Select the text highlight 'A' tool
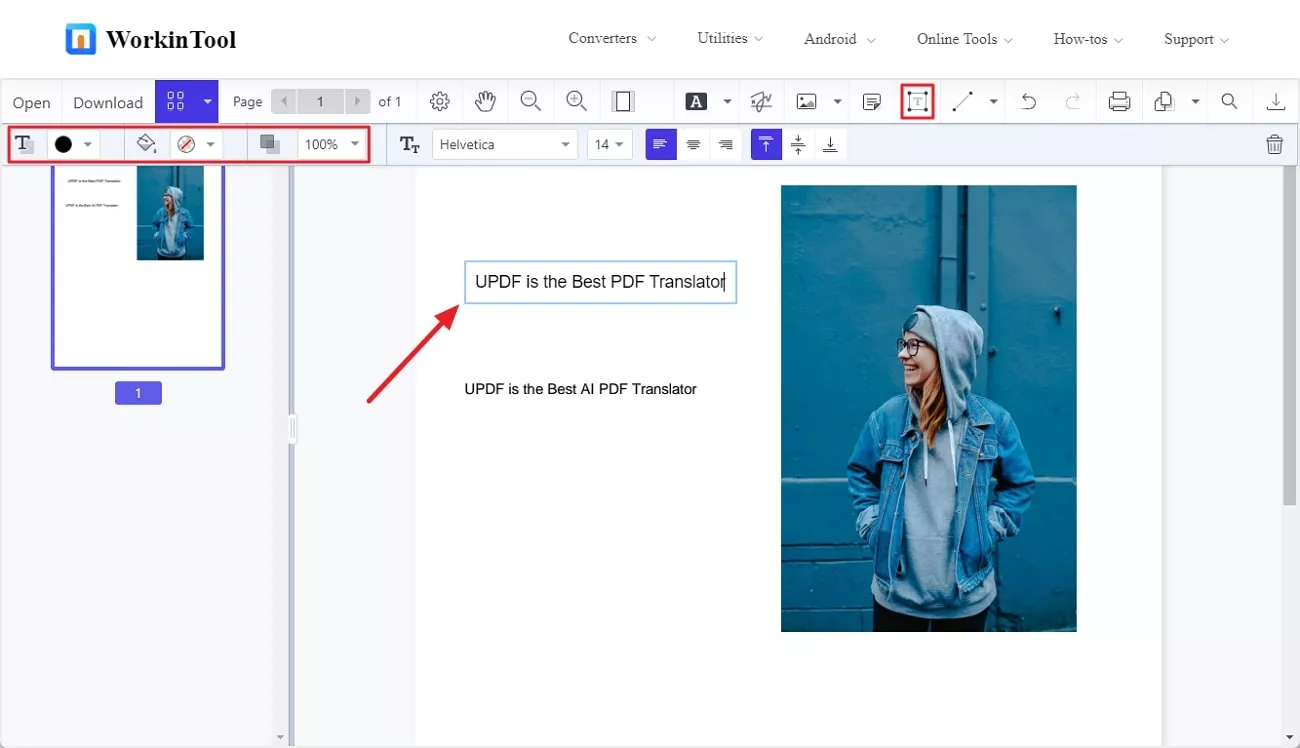Image resolution: width=1300 pixels, height=748 pixels. coord(696,101)
